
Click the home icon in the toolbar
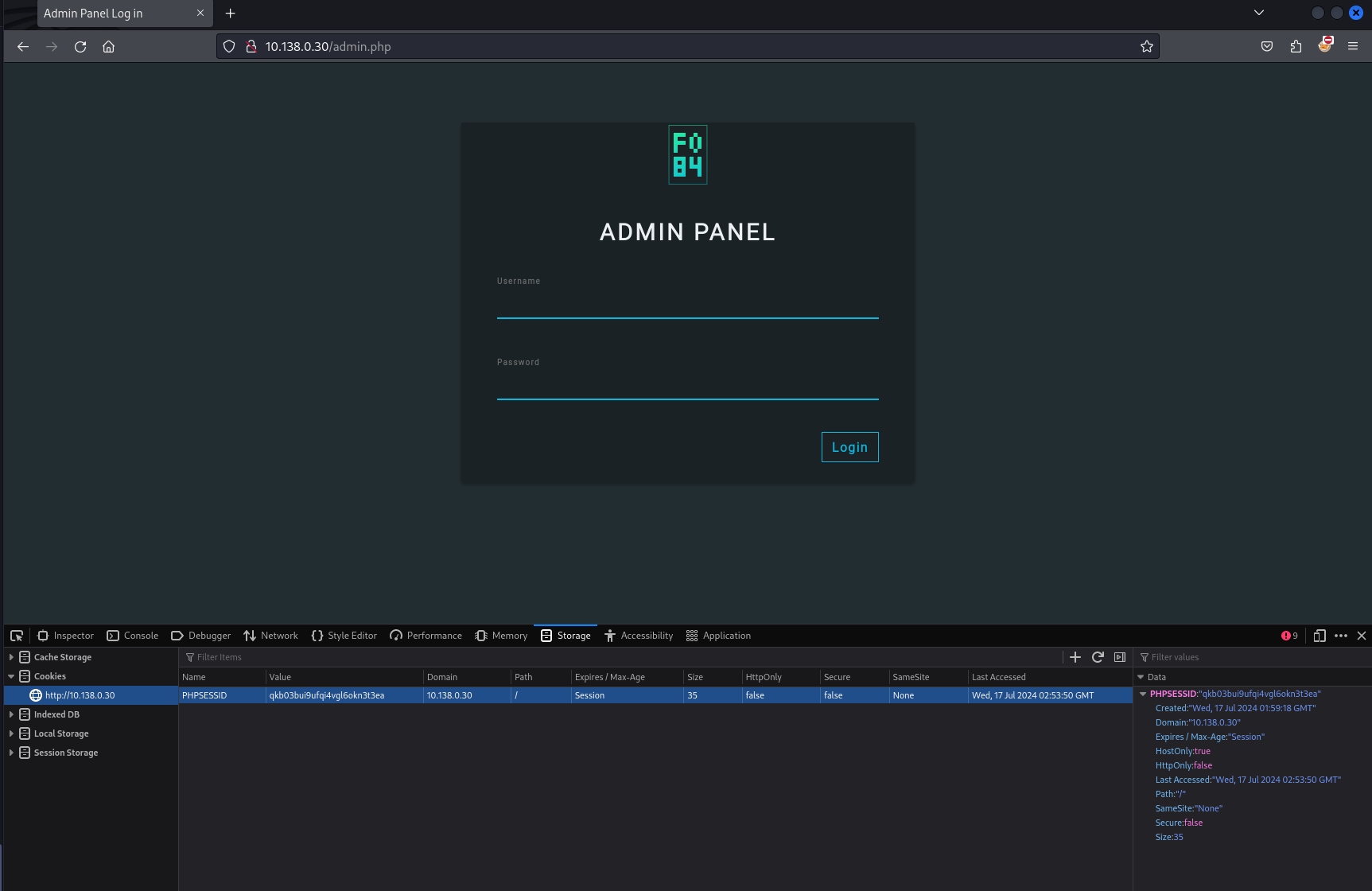coord(109,47)
